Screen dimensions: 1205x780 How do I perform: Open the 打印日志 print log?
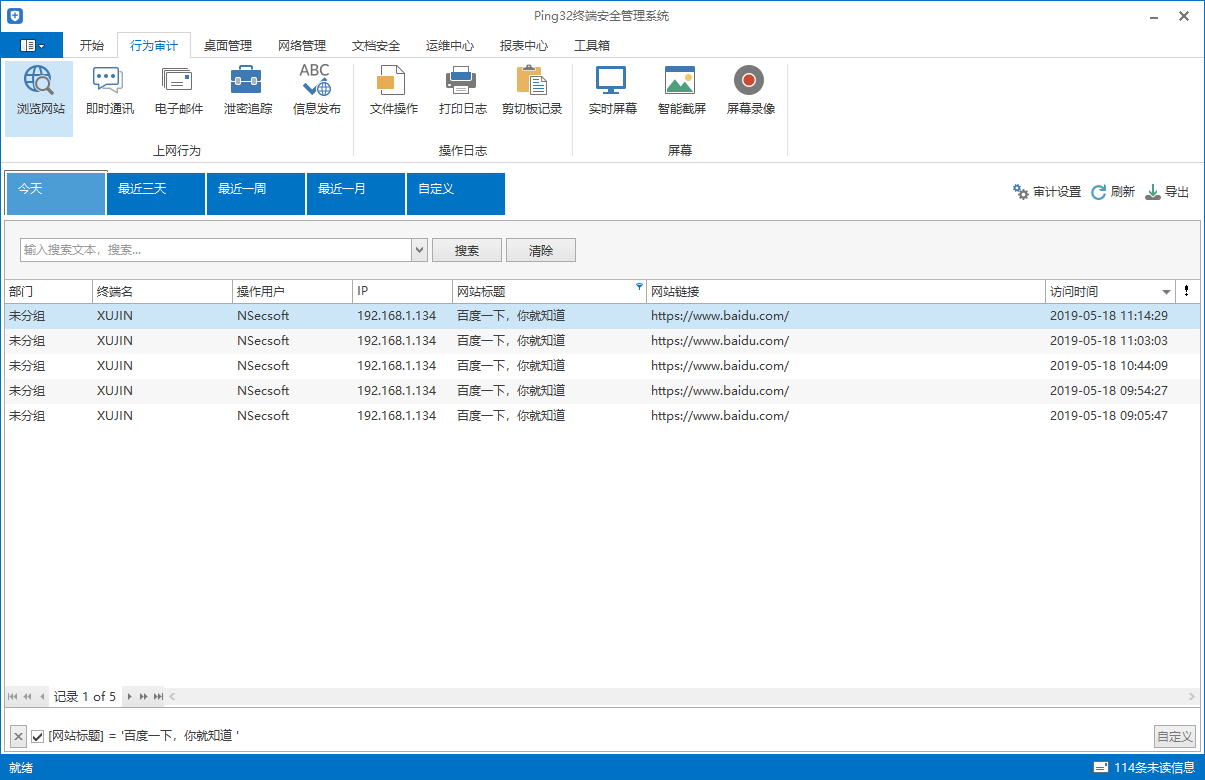pyautogui.click(x=462, y=92)
